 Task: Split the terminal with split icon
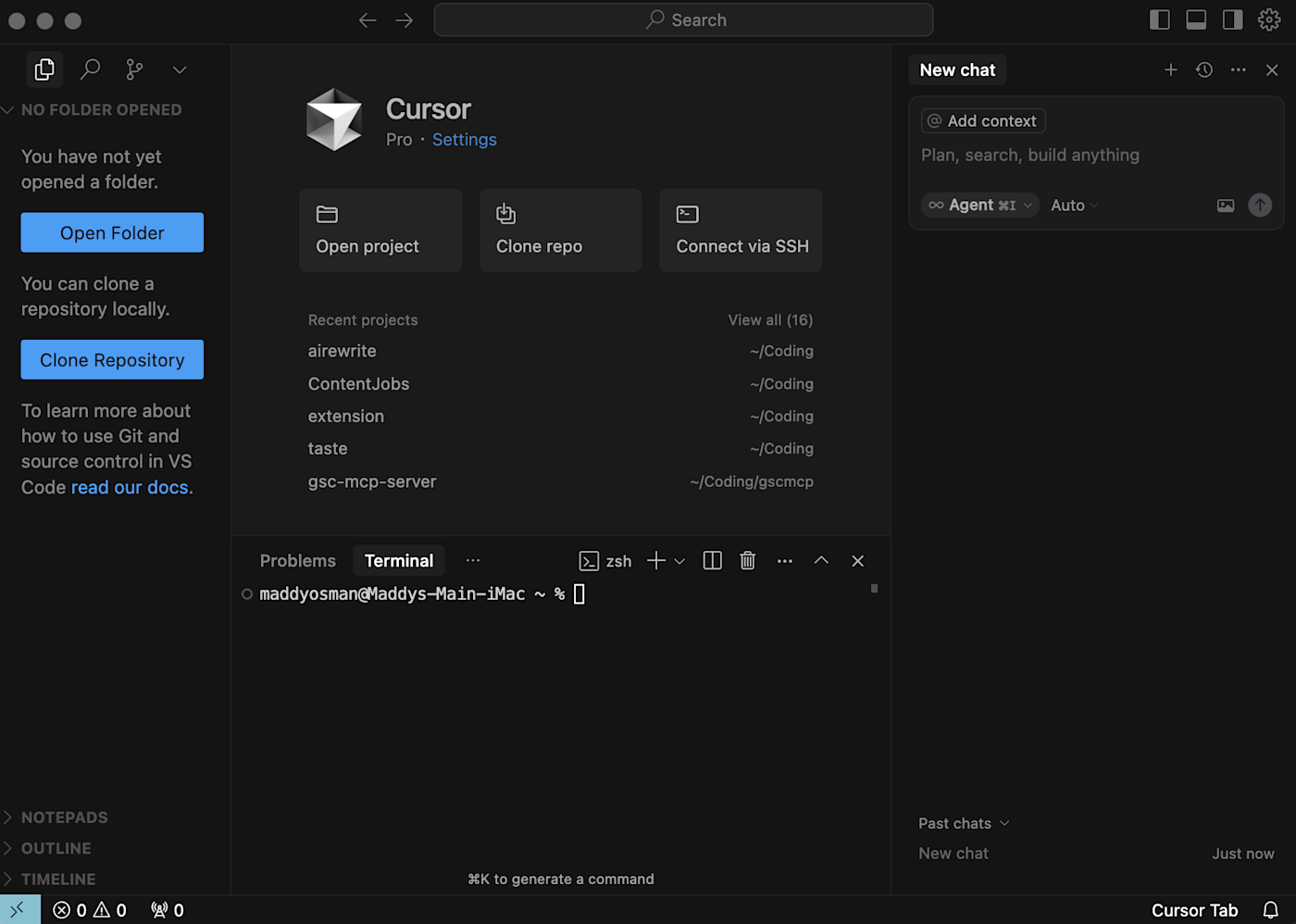(x=712, y=561)
